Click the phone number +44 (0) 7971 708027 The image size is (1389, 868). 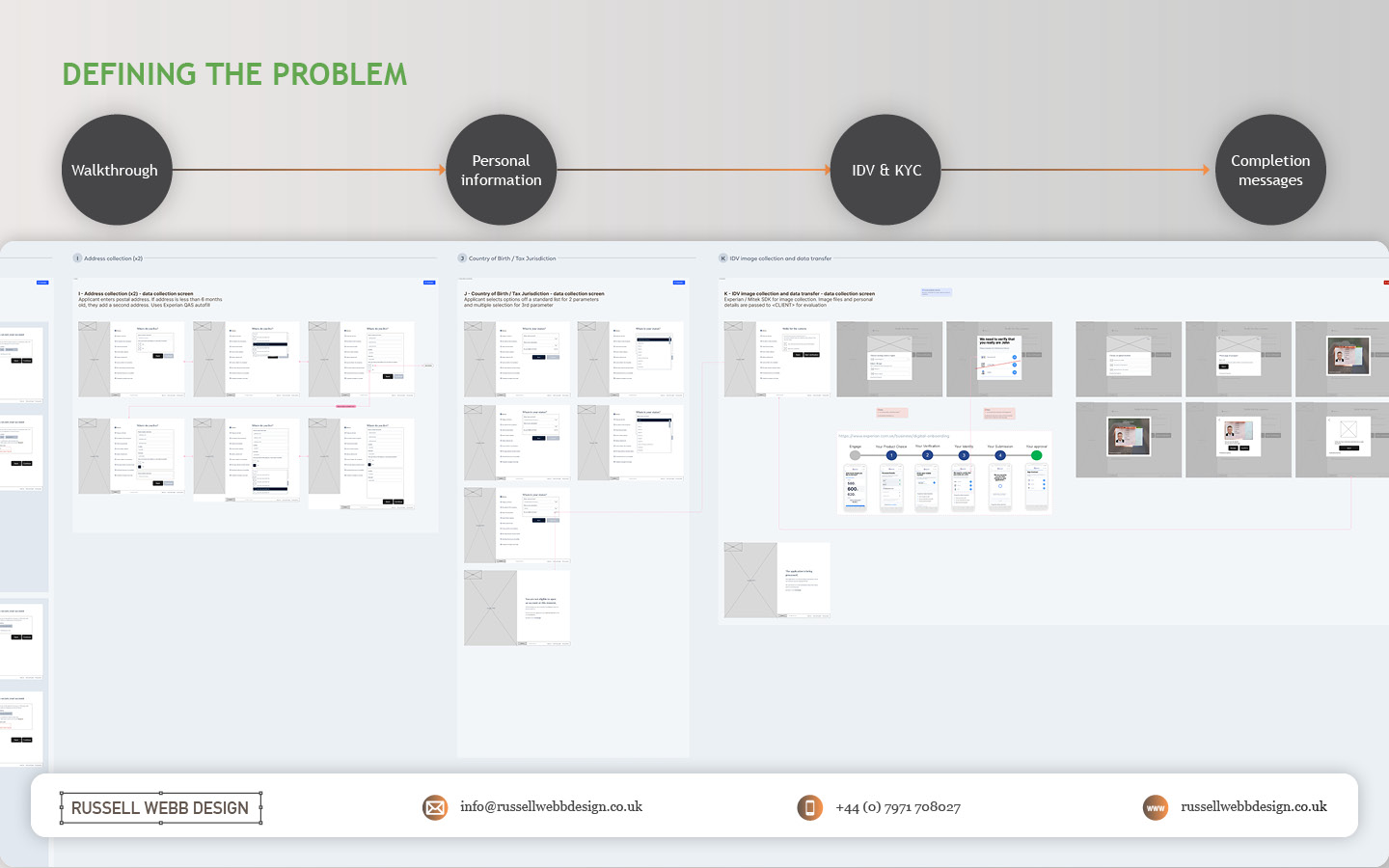[897, 807]
